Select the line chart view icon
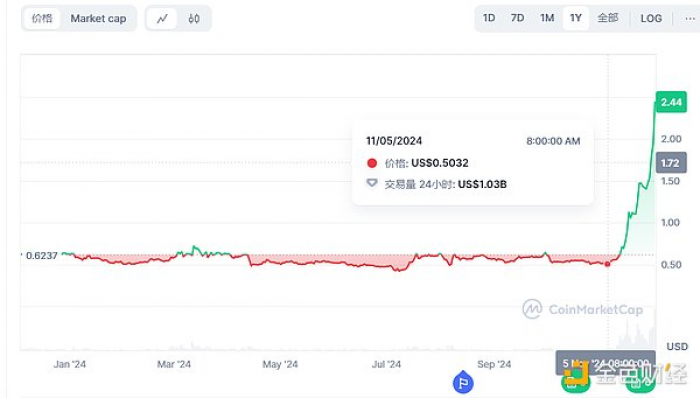Viewport: 700px width, 398px height. [x=162, y=19]
